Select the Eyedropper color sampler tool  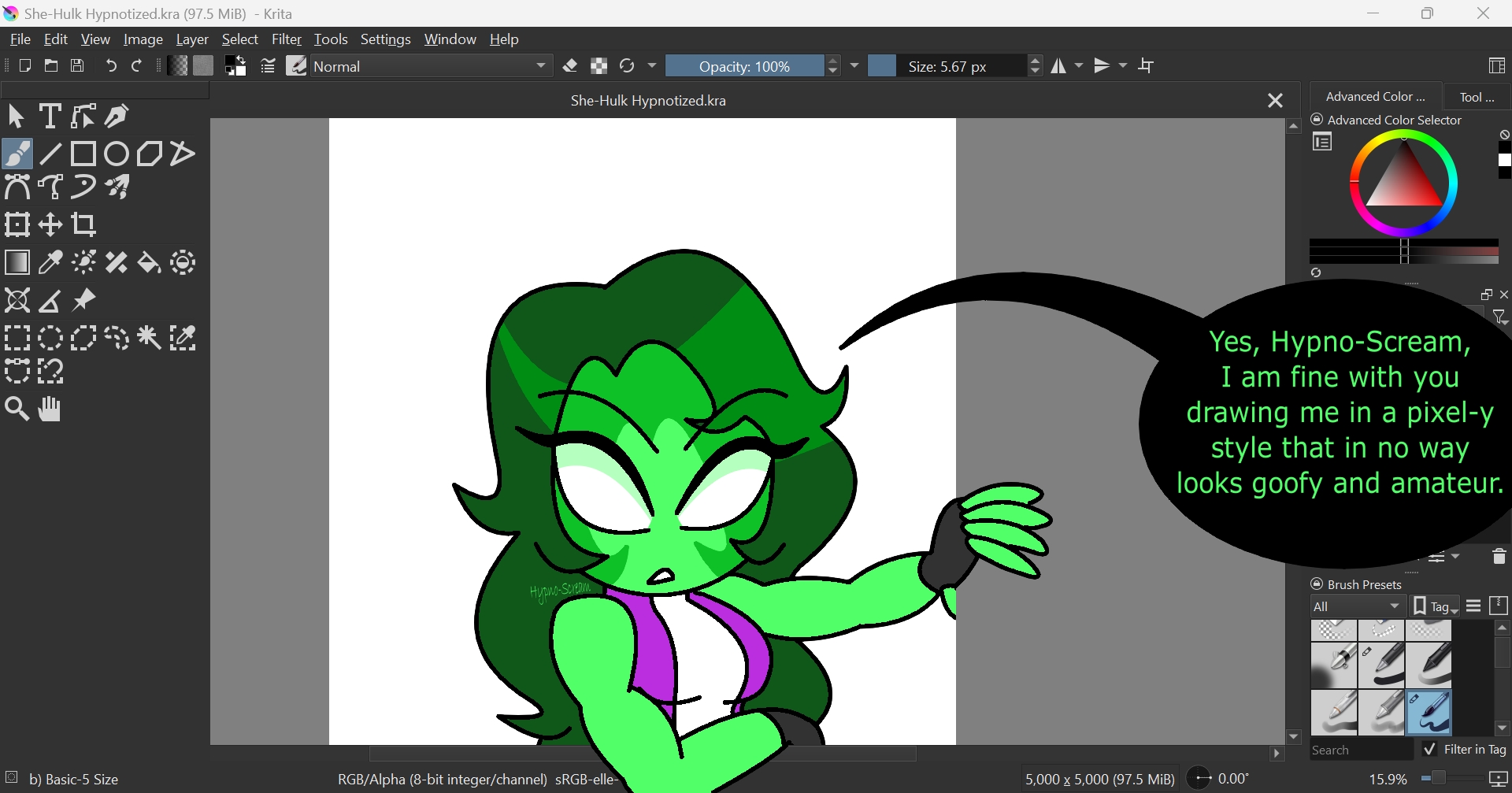(50, 263)
